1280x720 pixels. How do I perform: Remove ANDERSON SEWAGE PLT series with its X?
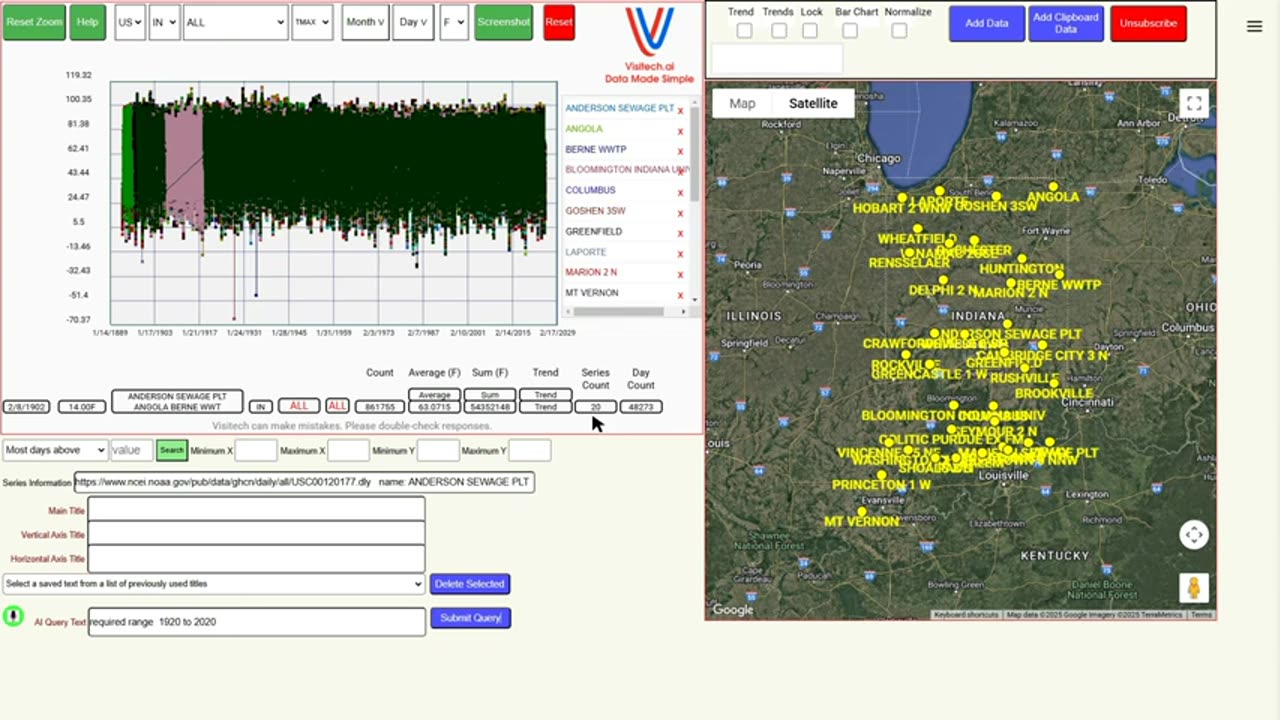[x=680, y=110]
